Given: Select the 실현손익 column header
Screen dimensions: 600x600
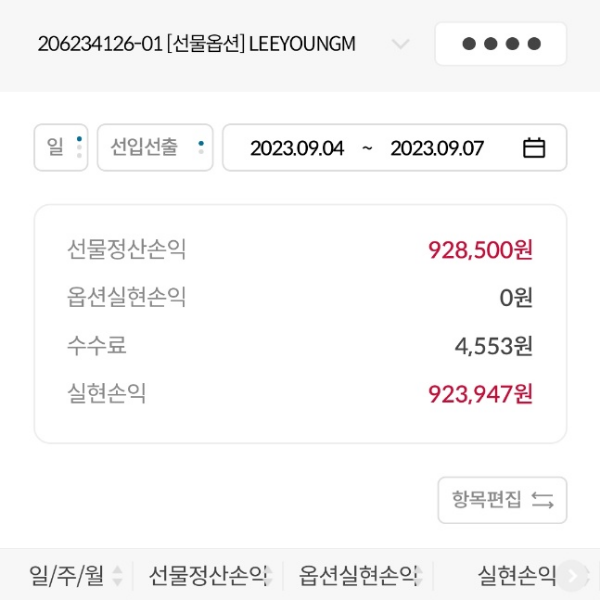Looking at the screenshot, I should (x=516, y=576).
